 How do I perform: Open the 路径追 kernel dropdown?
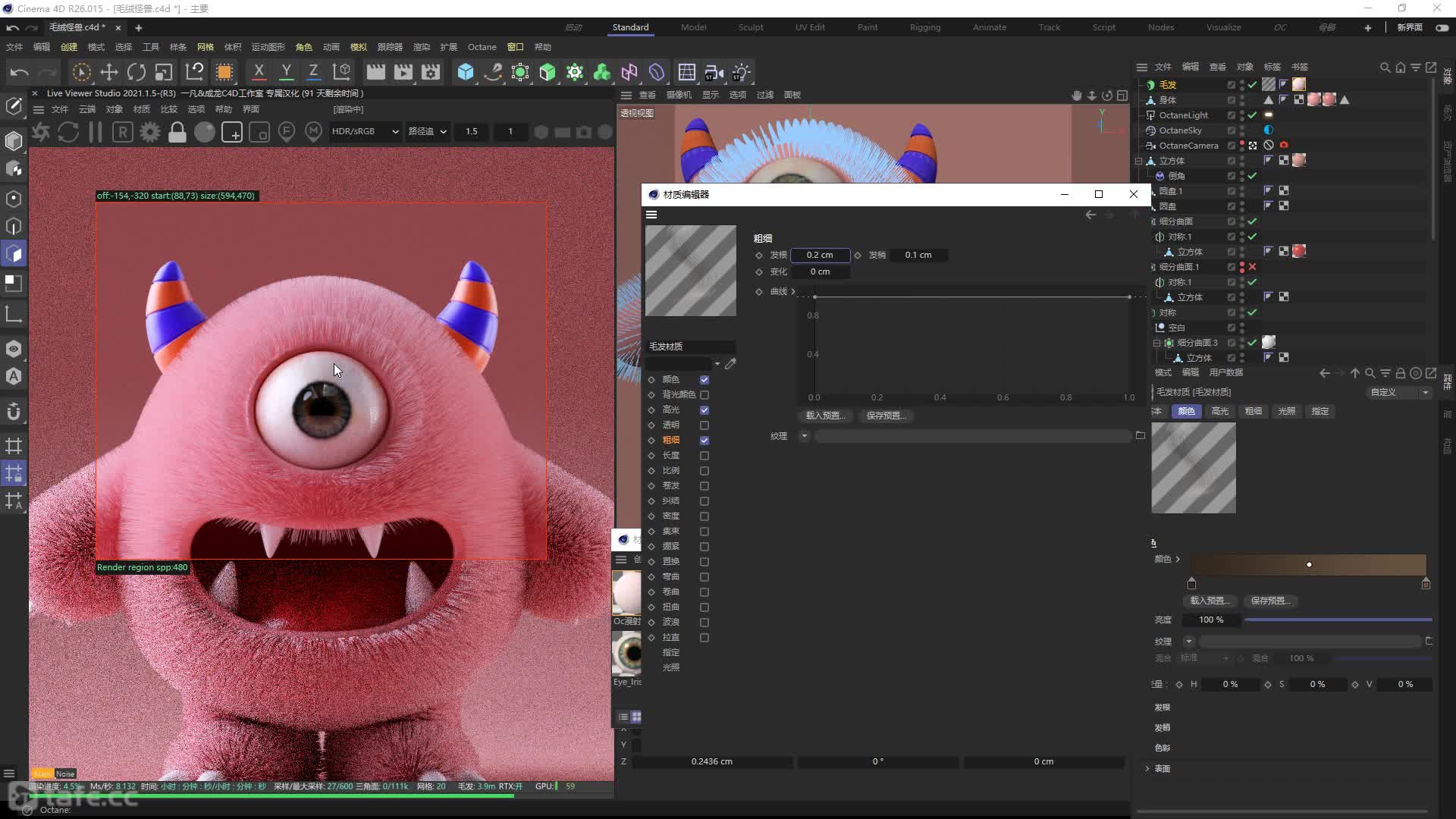tap(428, 131)
